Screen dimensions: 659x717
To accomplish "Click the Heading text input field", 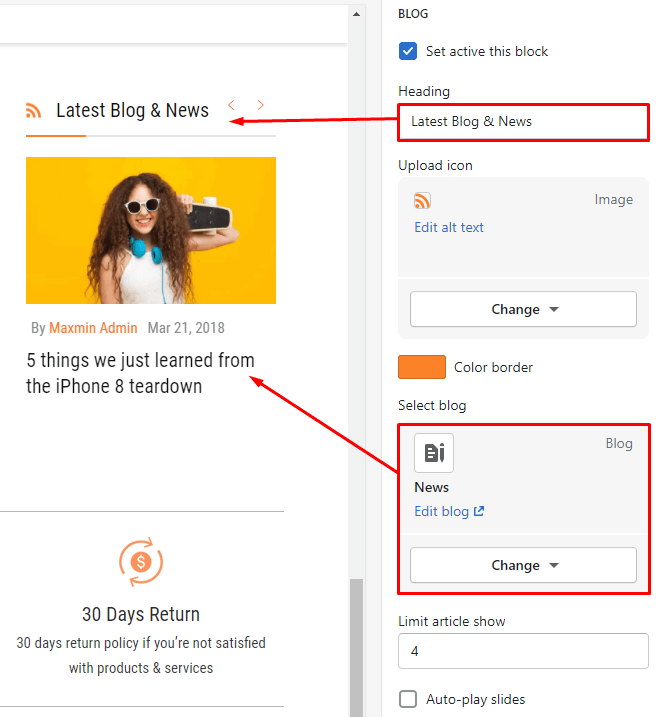I will [523, 122].
